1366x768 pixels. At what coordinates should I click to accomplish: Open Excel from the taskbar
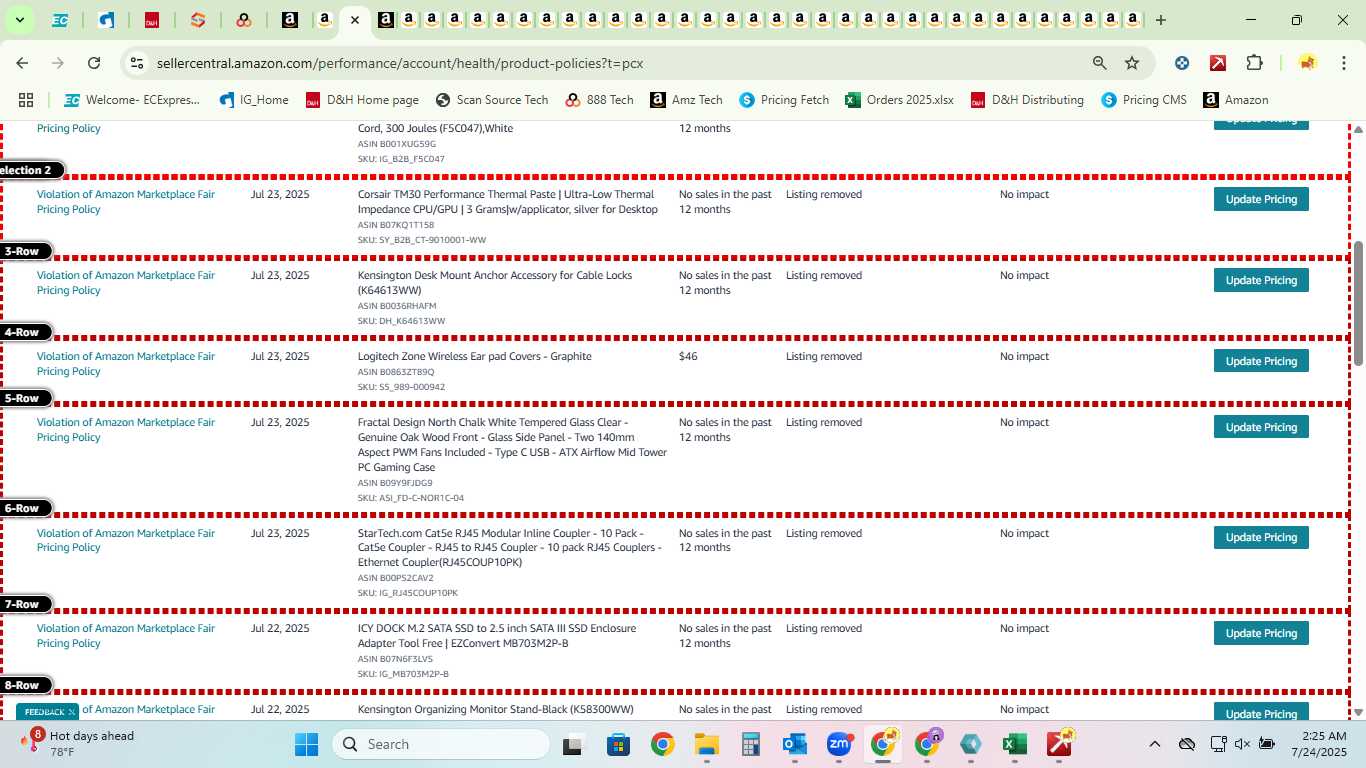(x=1015, y=744)
